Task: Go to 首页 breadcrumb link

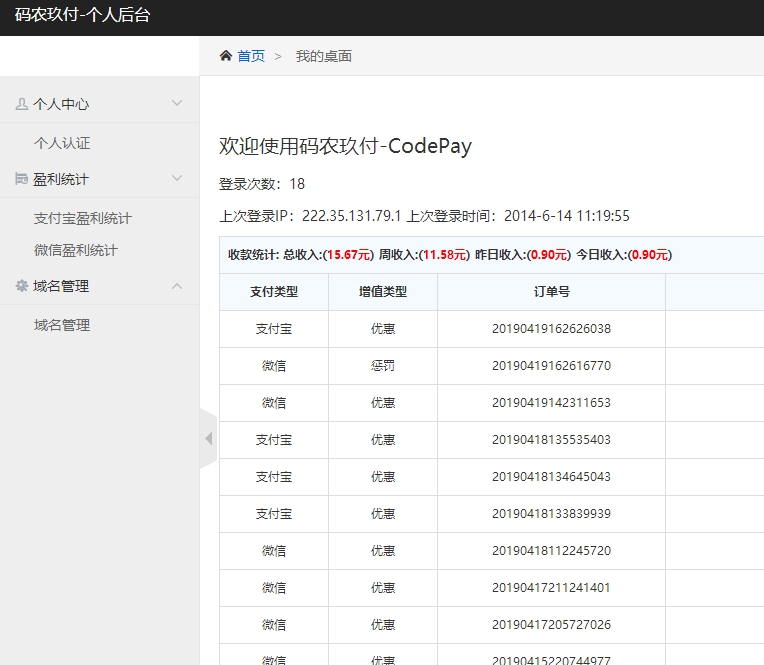Action: tap(251, 56)
